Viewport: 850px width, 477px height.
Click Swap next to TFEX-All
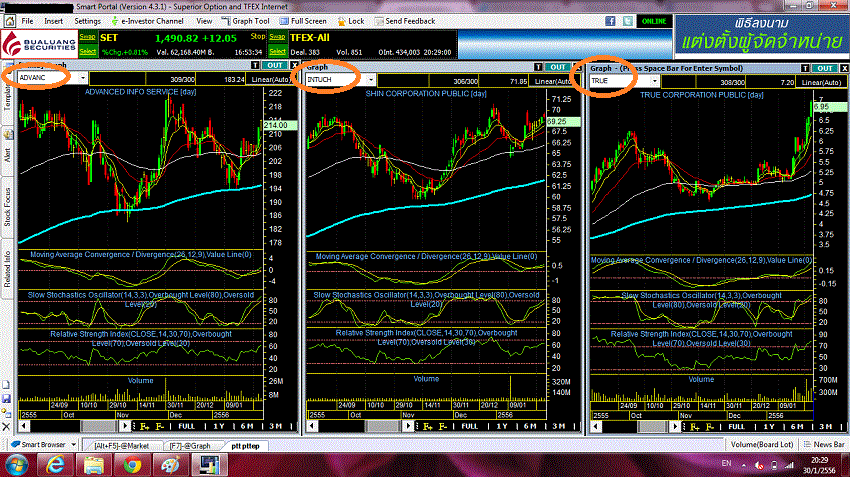pos(277,37)
